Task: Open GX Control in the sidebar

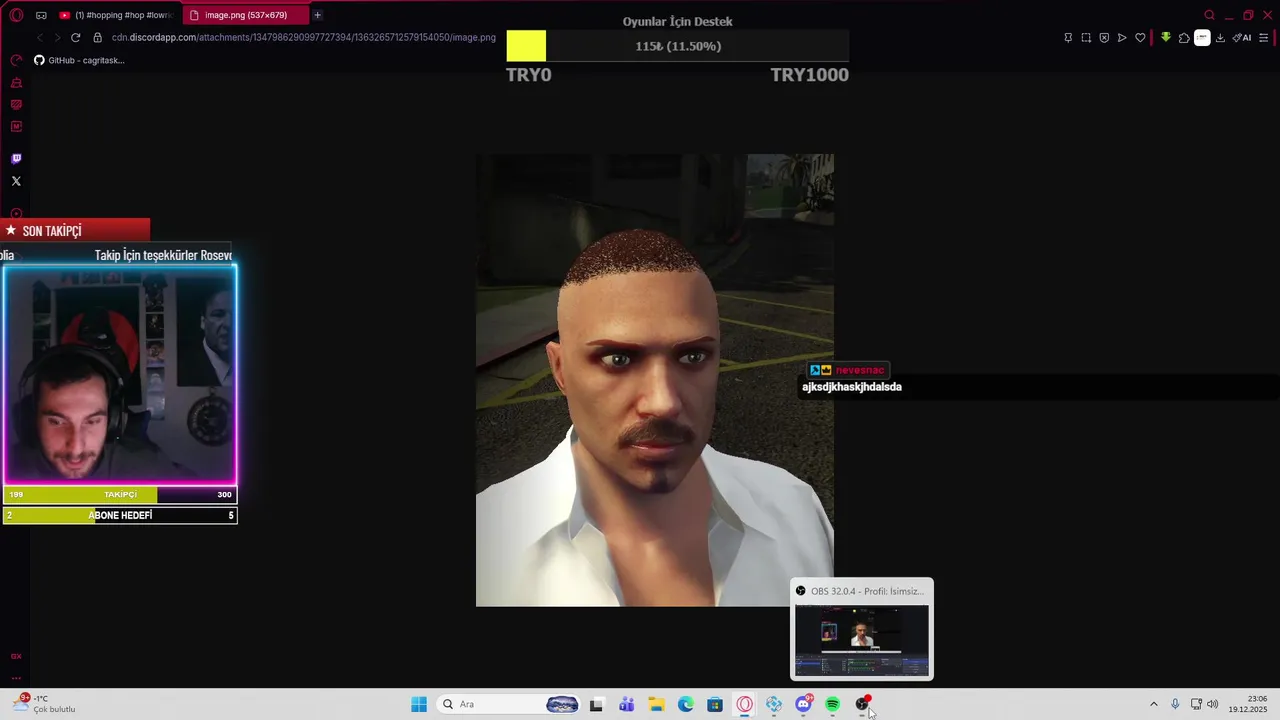Action: tap(16, 61)
